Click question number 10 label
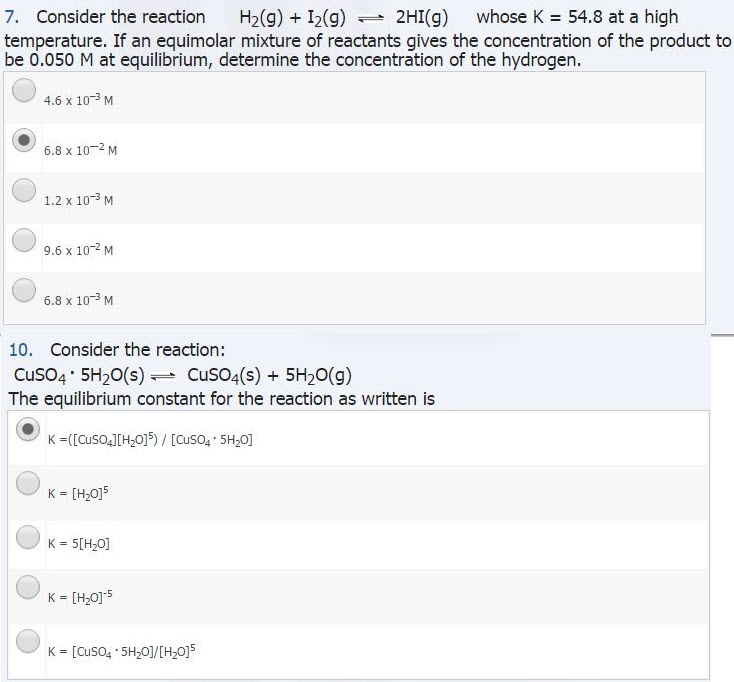This screenshot has width=734, height=682. point(21,350)
